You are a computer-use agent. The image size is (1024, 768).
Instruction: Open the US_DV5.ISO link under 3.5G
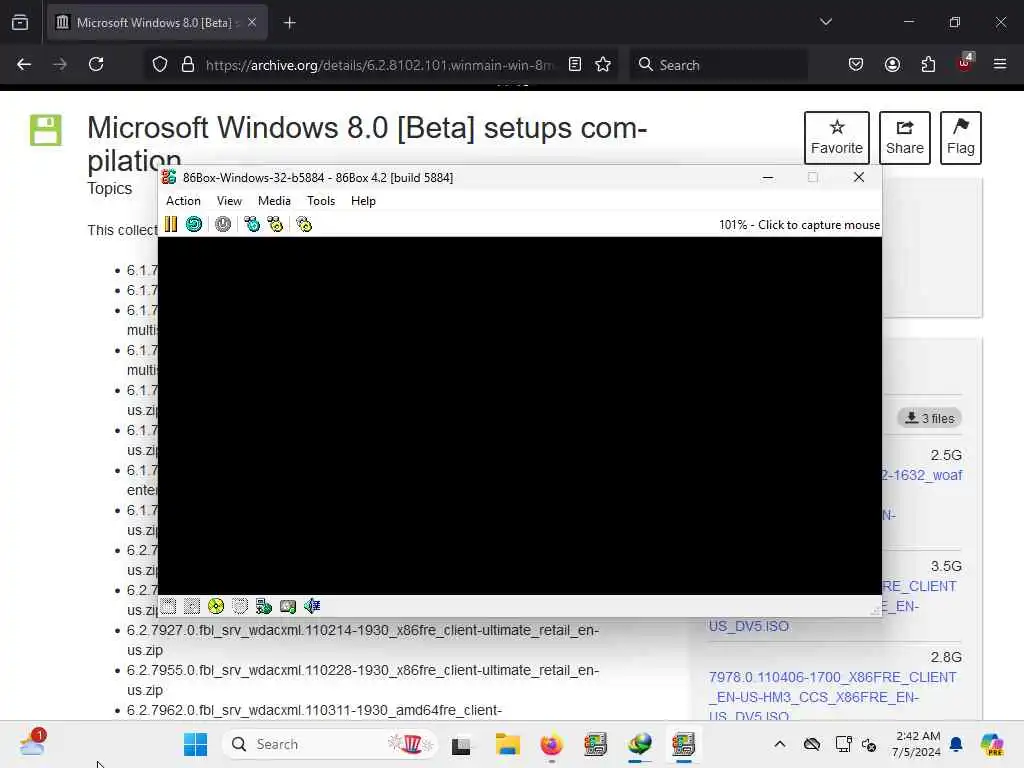(748, 626)
